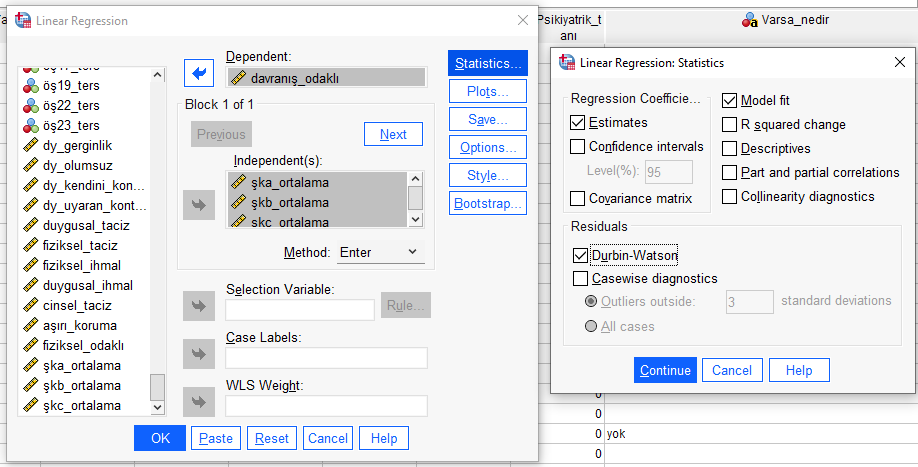918x467 pixels.
Task: Enable the Confidence intervals checkbox
Action: (x=578, y=147)
